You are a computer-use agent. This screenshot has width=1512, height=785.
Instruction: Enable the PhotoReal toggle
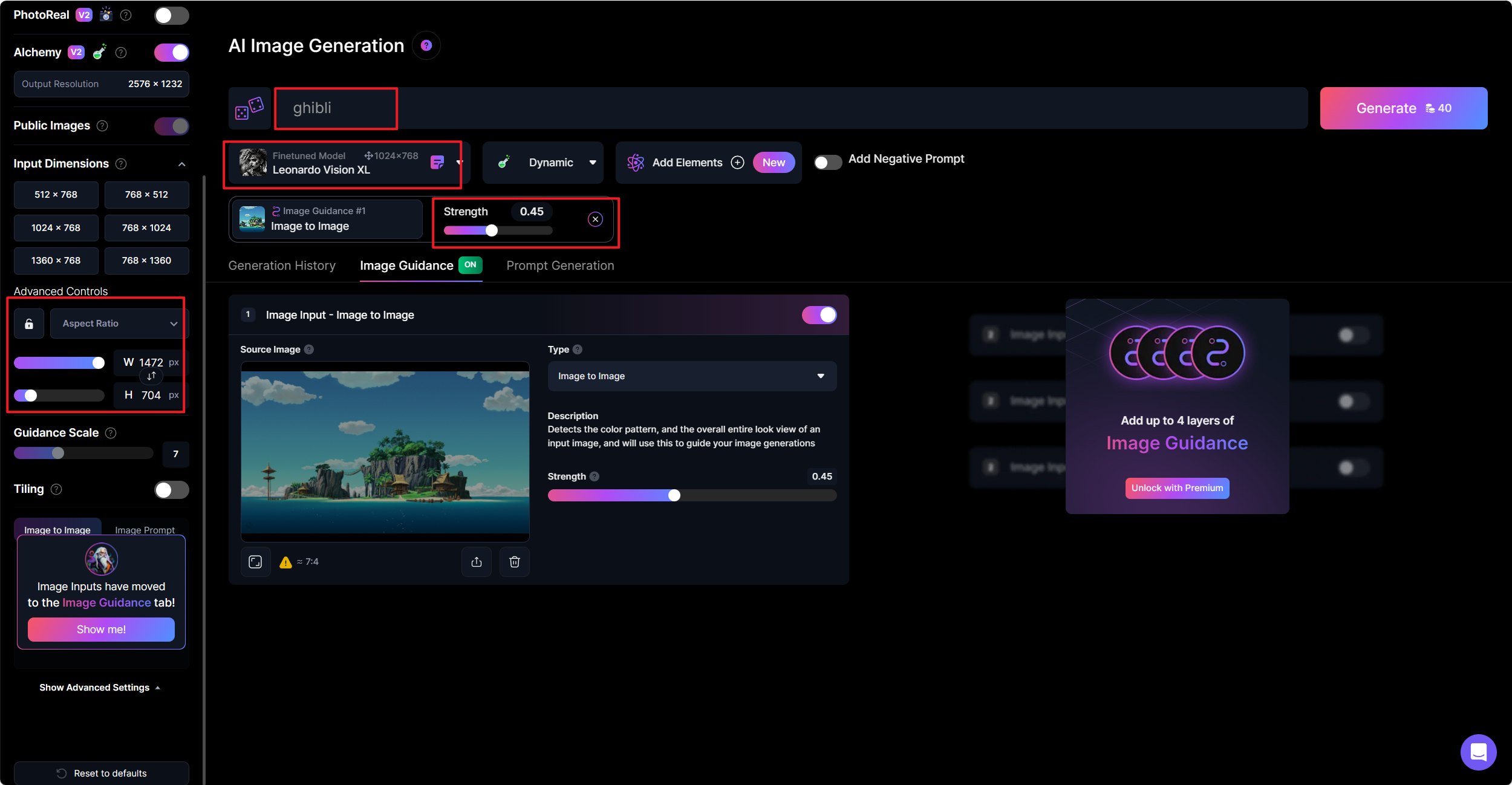(x=172, y=16)
